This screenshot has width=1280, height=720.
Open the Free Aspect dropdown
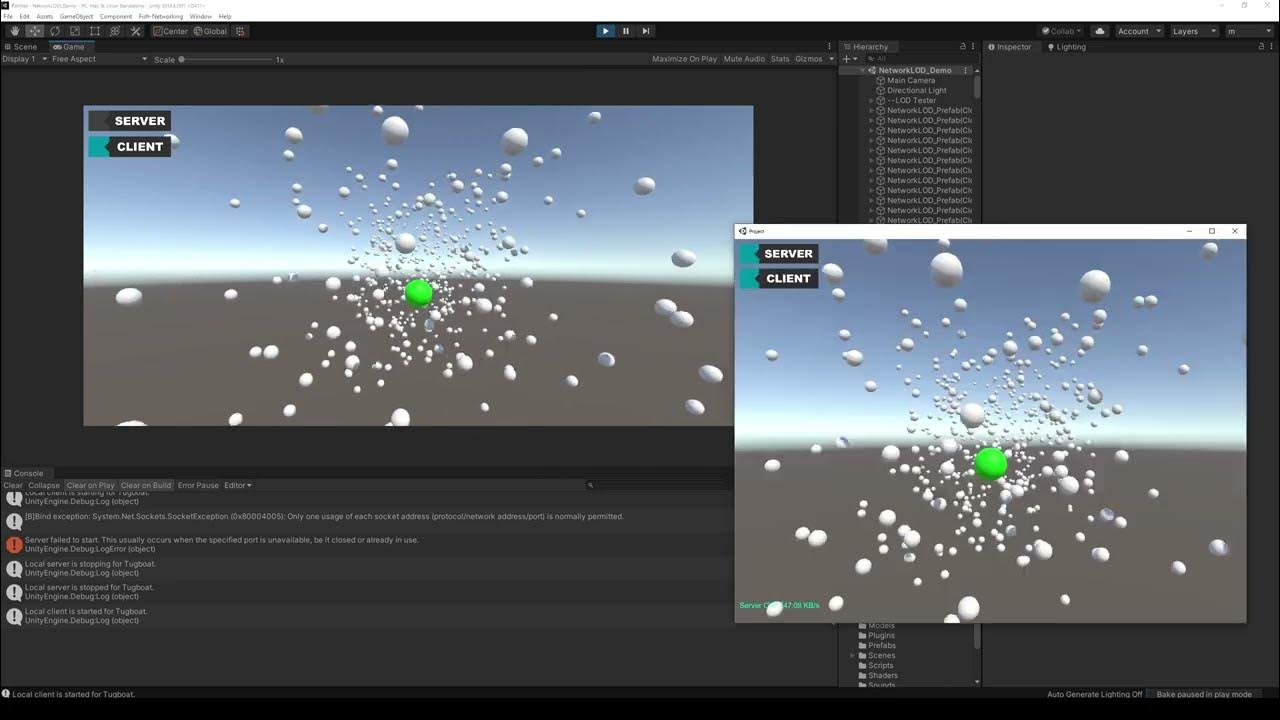pyautogui.click(x=99, y=59)
